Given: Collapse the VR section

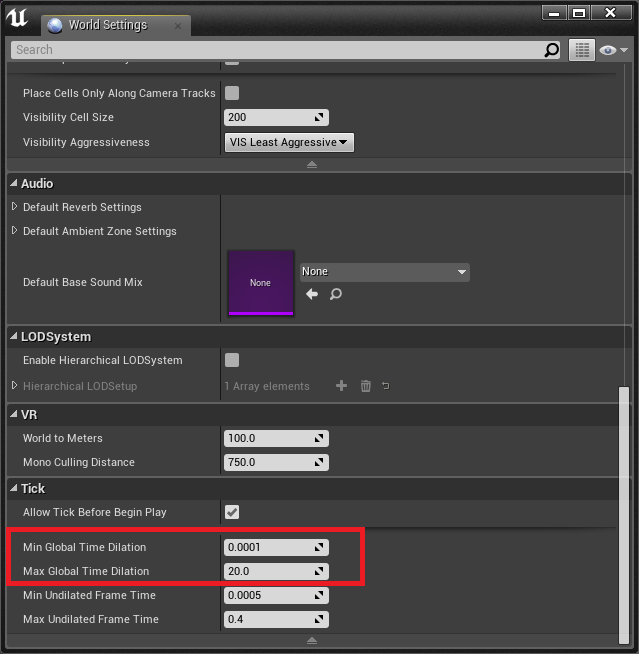Looking at the screenshot, I should 14,414.
